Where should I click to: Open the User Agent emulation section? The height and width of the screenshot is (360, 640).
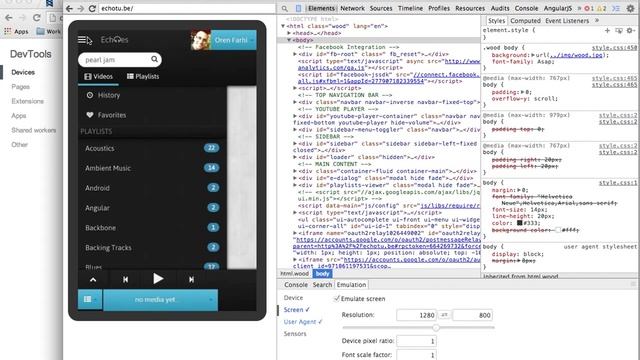pyautogui.click(x=303, y=322)
